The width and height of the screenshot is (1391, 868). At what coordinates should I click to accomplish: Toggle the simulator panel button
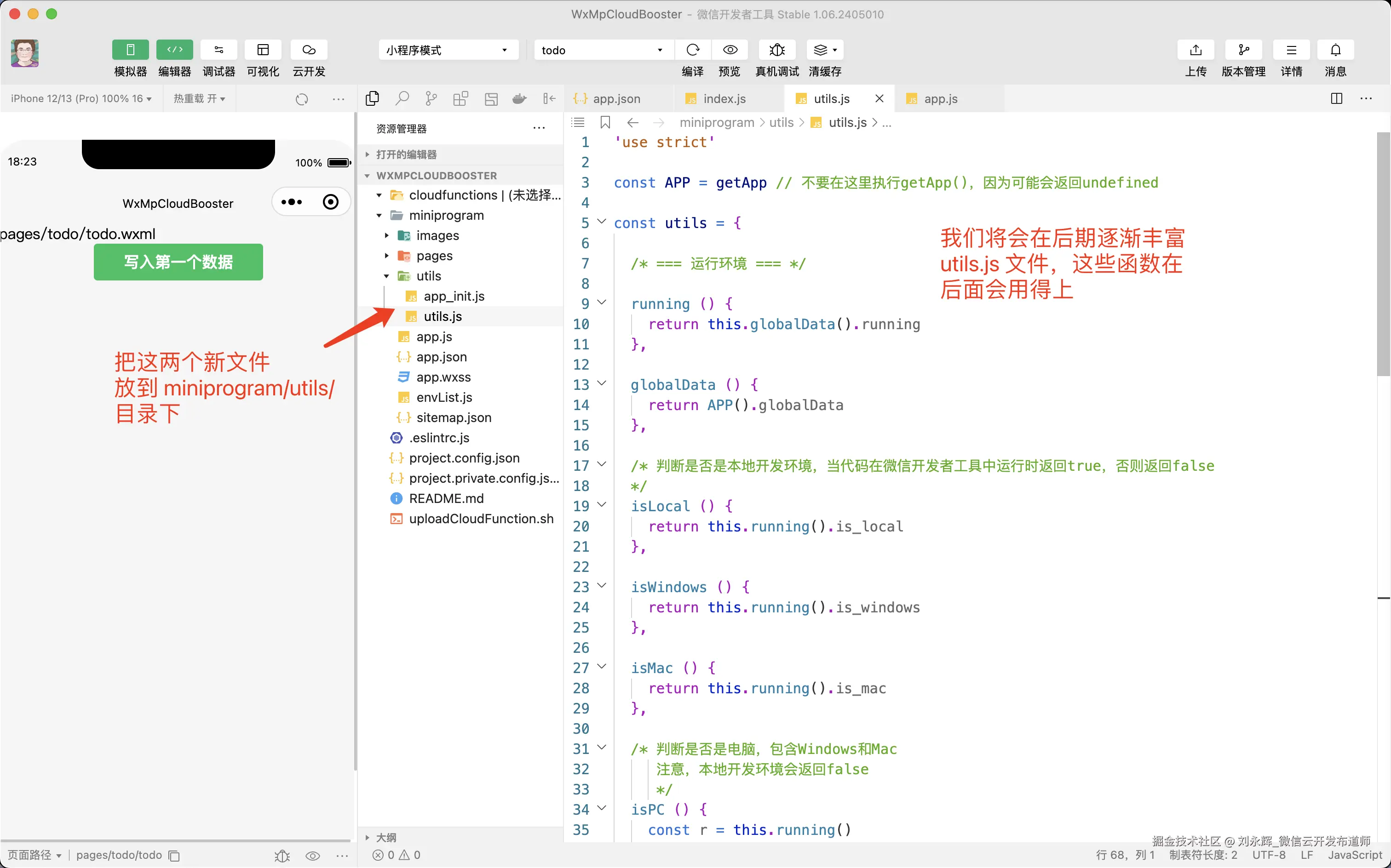tap(130, 50)
